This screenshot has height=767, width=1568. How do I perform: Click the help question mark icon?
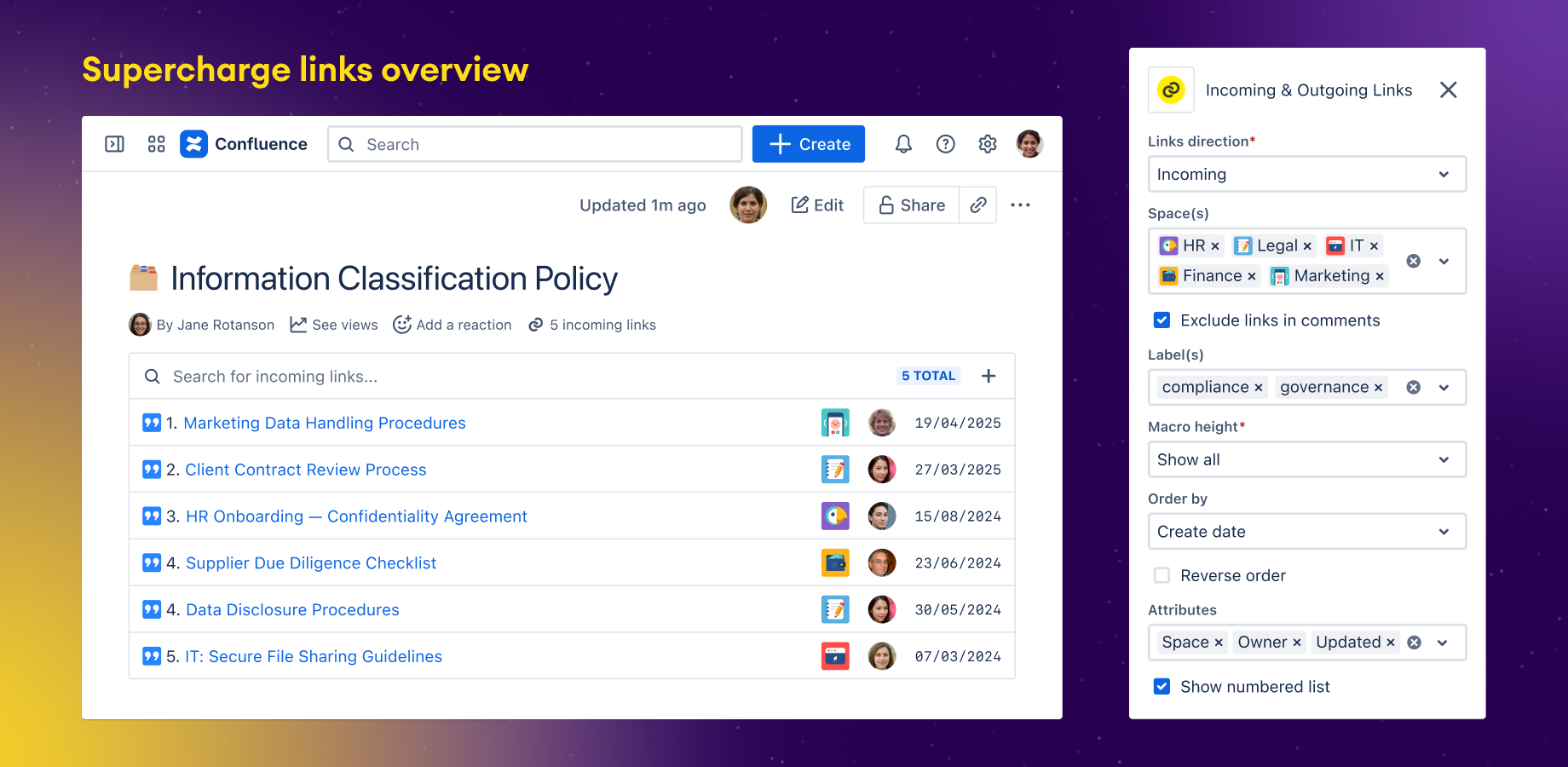pos(945,144)
